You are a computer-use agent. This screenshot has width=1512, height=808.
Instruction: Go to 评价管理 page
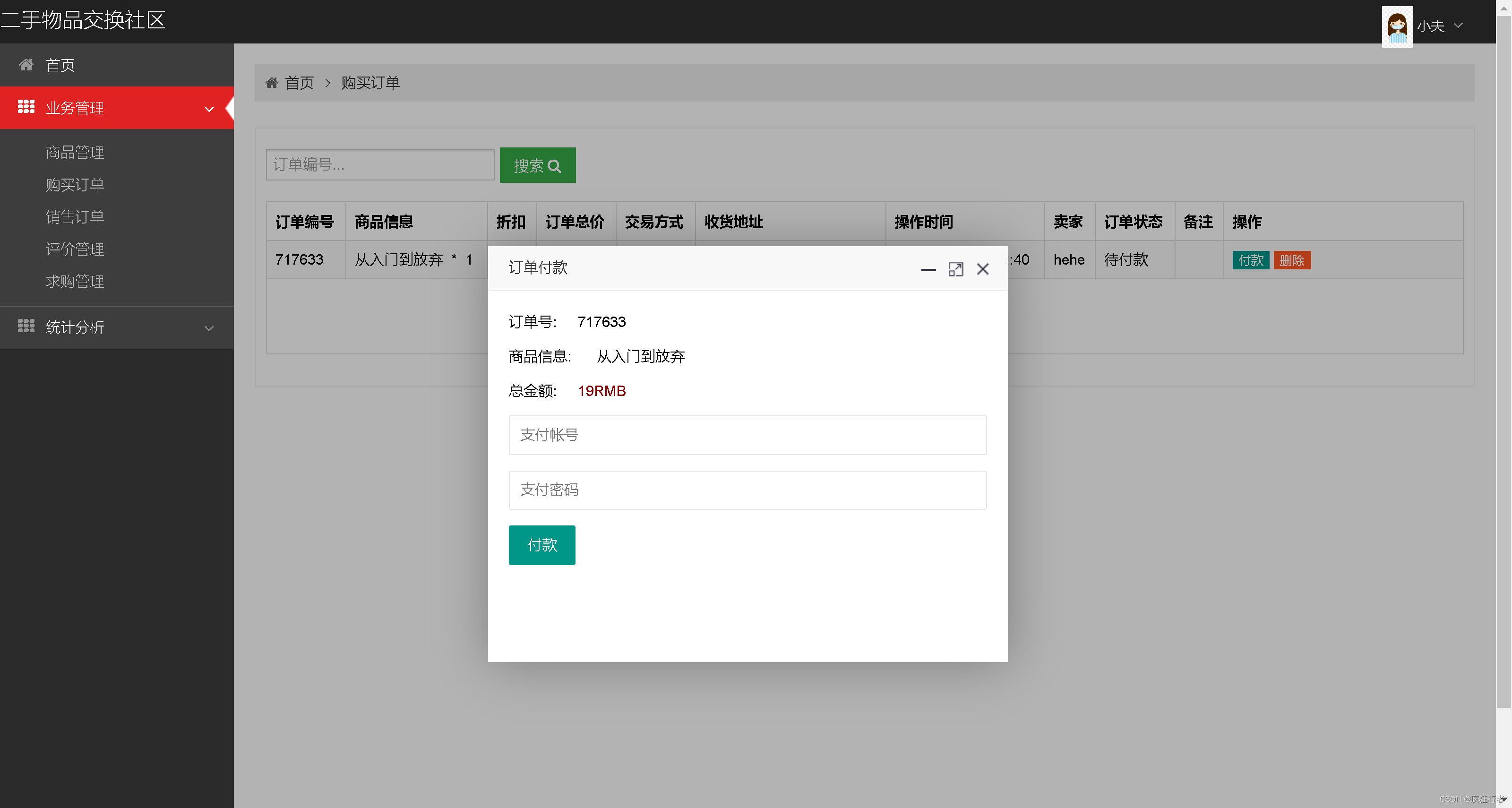coord(75,249)
